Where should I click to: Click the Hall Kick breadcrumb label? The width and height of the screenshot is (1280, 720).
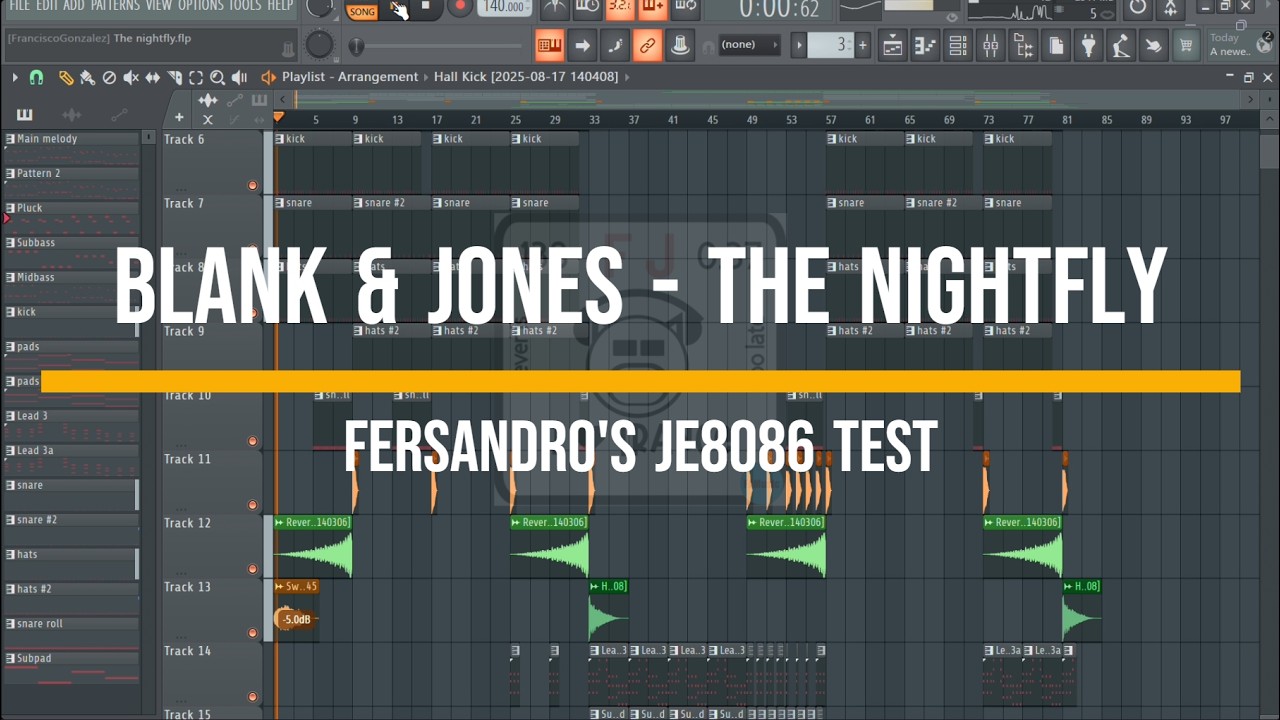coord(526,77)
